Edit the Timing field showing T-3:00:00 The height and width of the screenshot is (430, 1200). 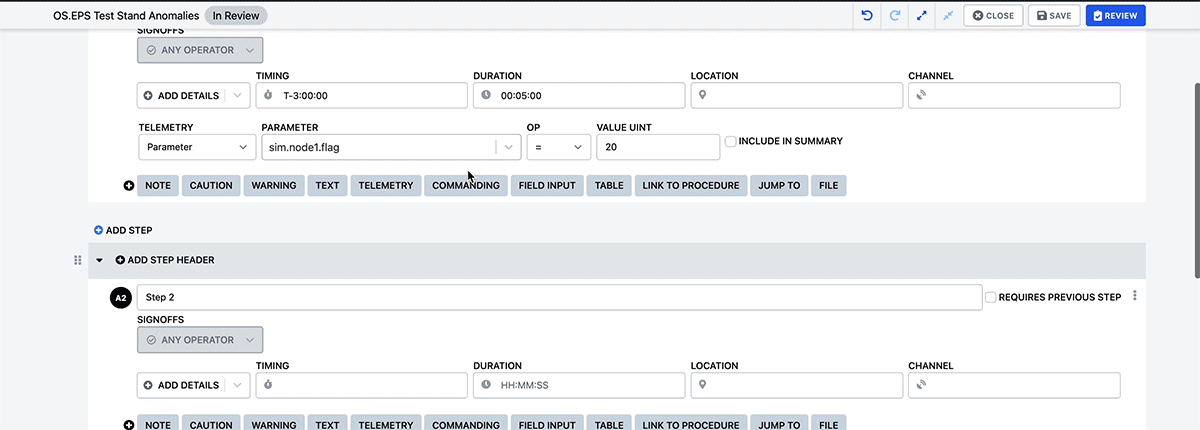(362, 96)
